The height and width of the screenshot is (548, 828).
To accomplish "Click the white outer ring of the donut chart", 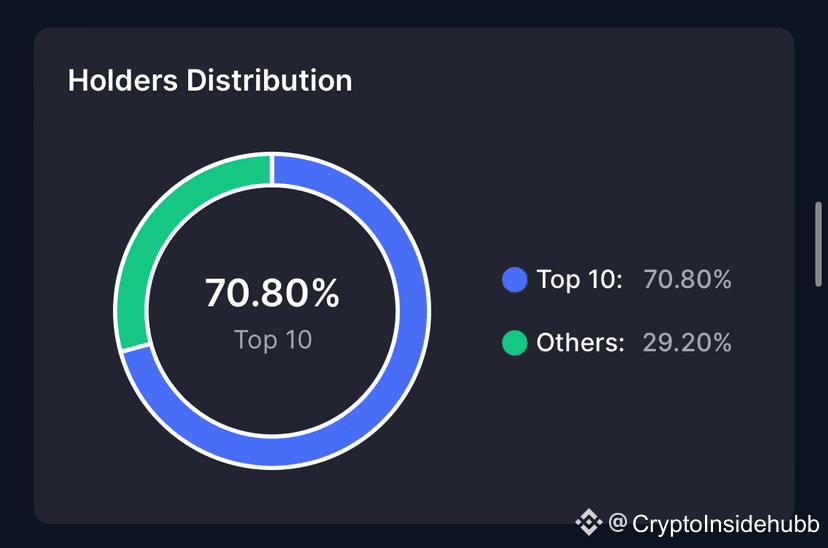I will 429,311.
